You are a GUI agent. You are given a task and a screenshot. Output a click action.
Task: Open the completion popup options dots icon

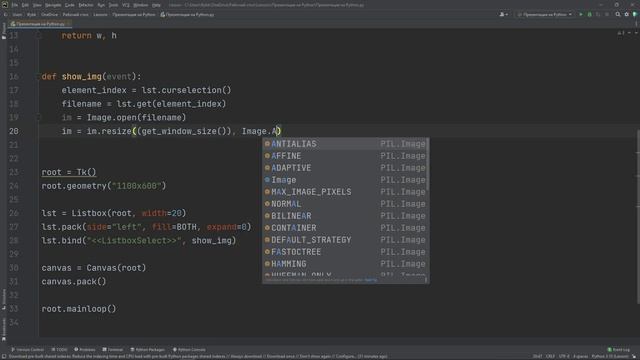(x=426, y=280)
